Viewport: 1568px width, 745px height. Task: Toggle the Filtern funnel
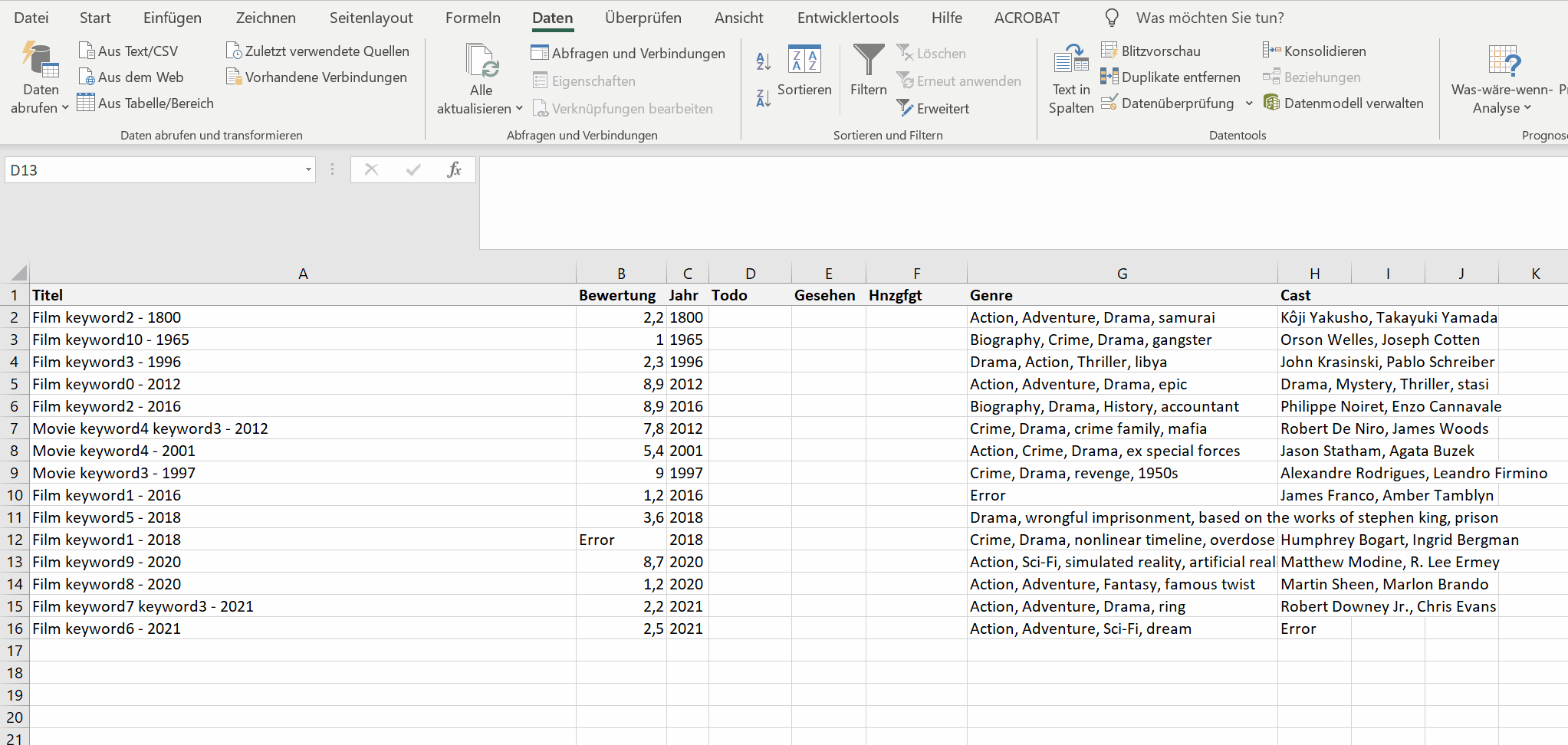[x=869, y=71]
